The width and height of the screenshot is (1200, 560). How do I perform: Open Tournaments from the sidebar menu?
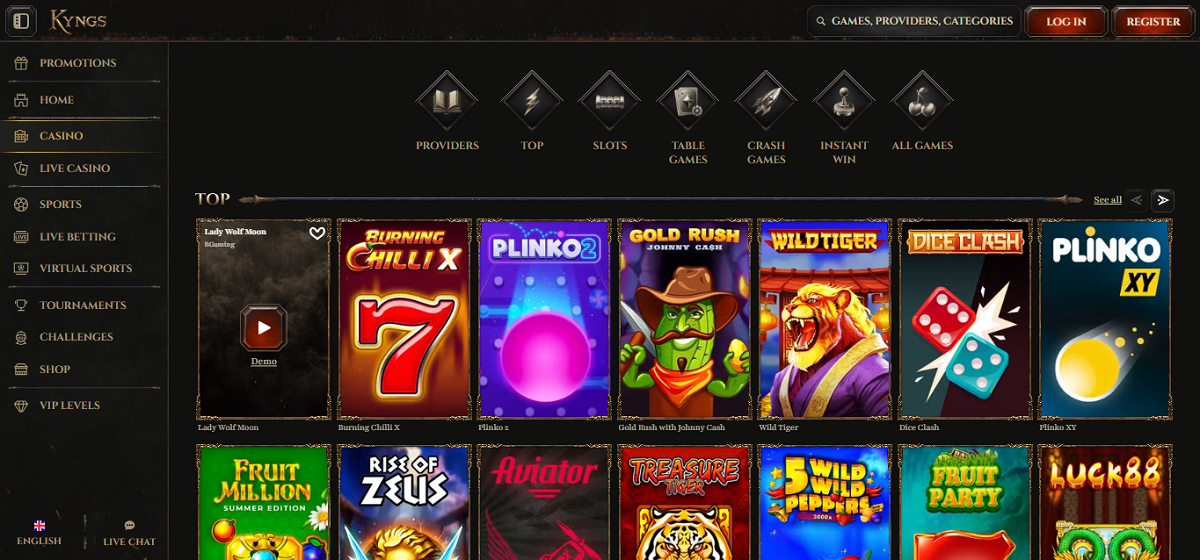(x=84, y=305)
